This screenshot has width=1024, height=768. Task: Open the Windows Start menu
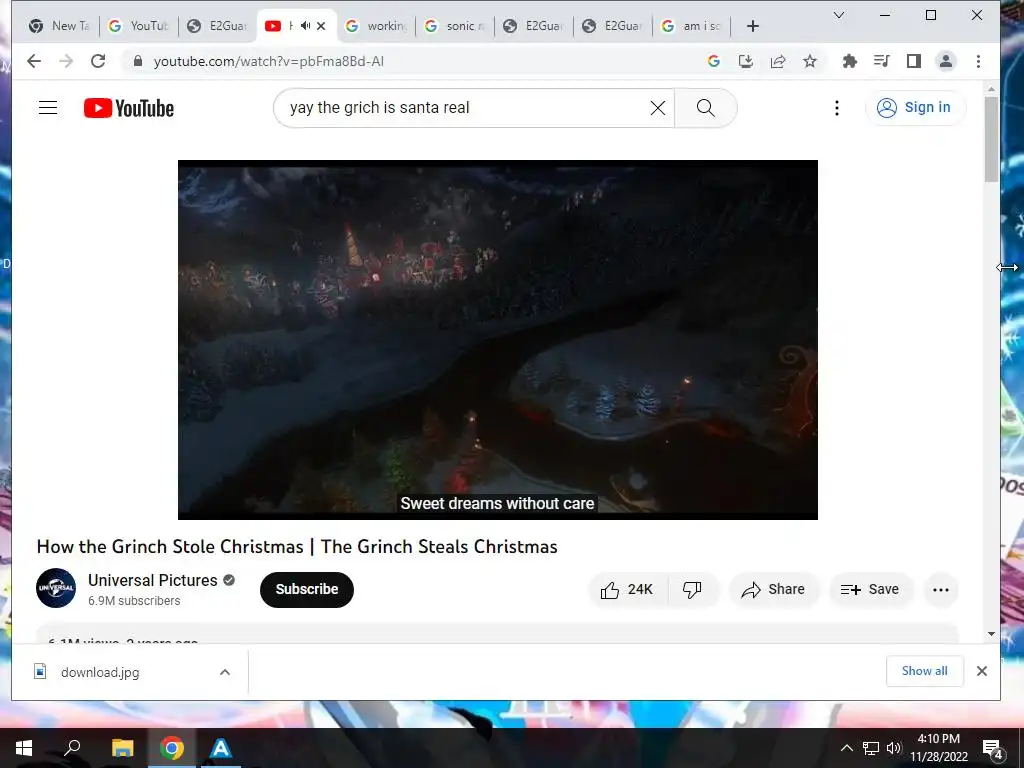pyautogui.click(x=24, y=748)
